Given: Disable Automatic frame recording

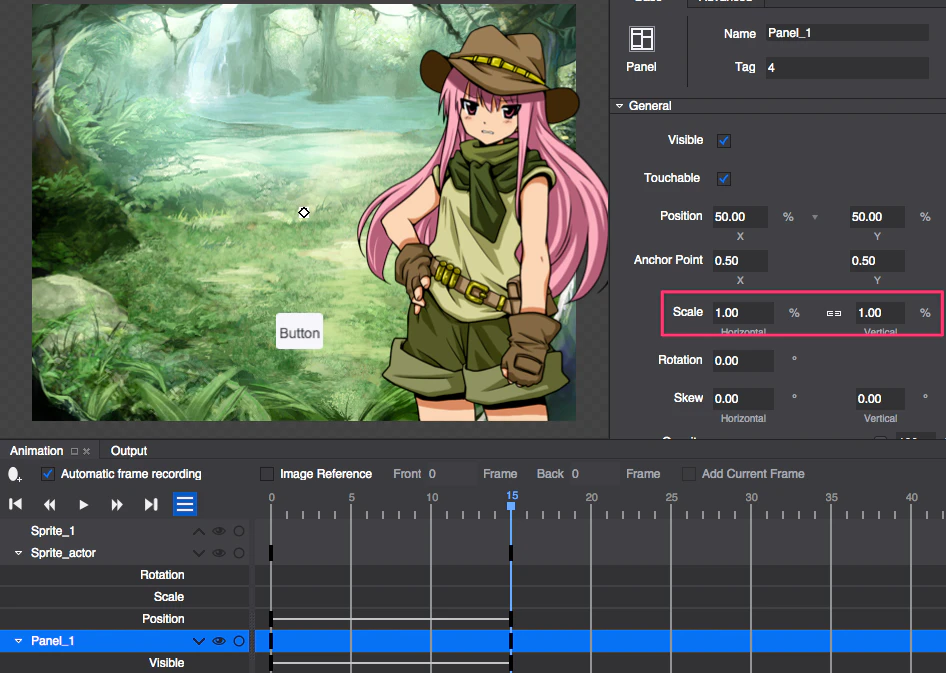Looking at the screenshot, I should click(48, 474).
